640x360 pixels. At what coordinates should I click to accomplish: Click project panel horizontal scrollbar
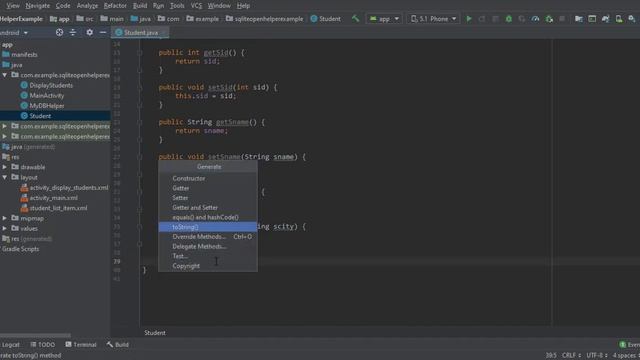point(35,336)
